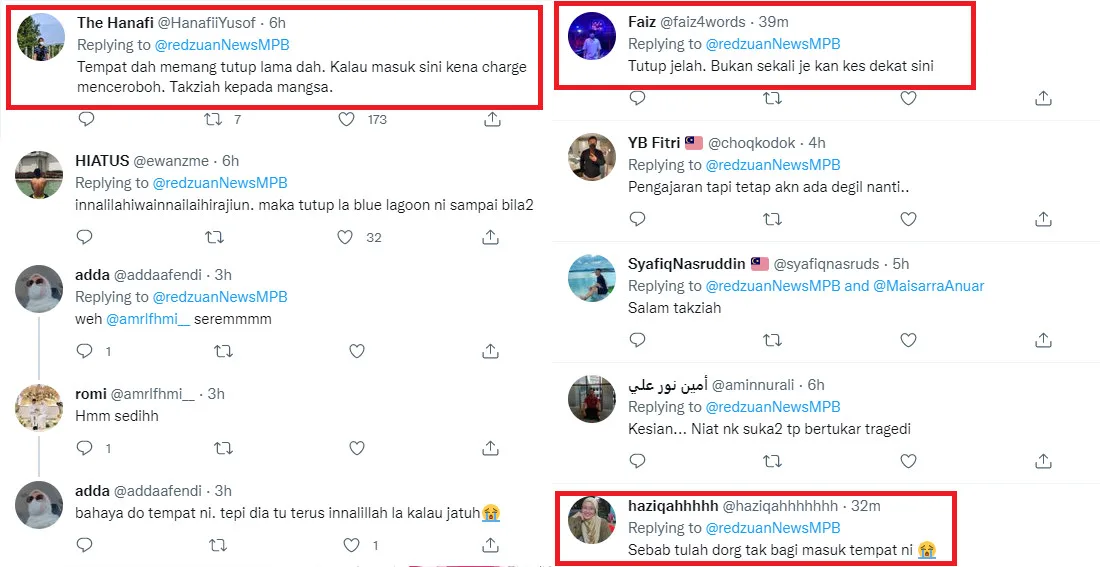Like adda's 'bahaya do tempat ni' tweet
The image size is (1100, 567).
[351, 545]
